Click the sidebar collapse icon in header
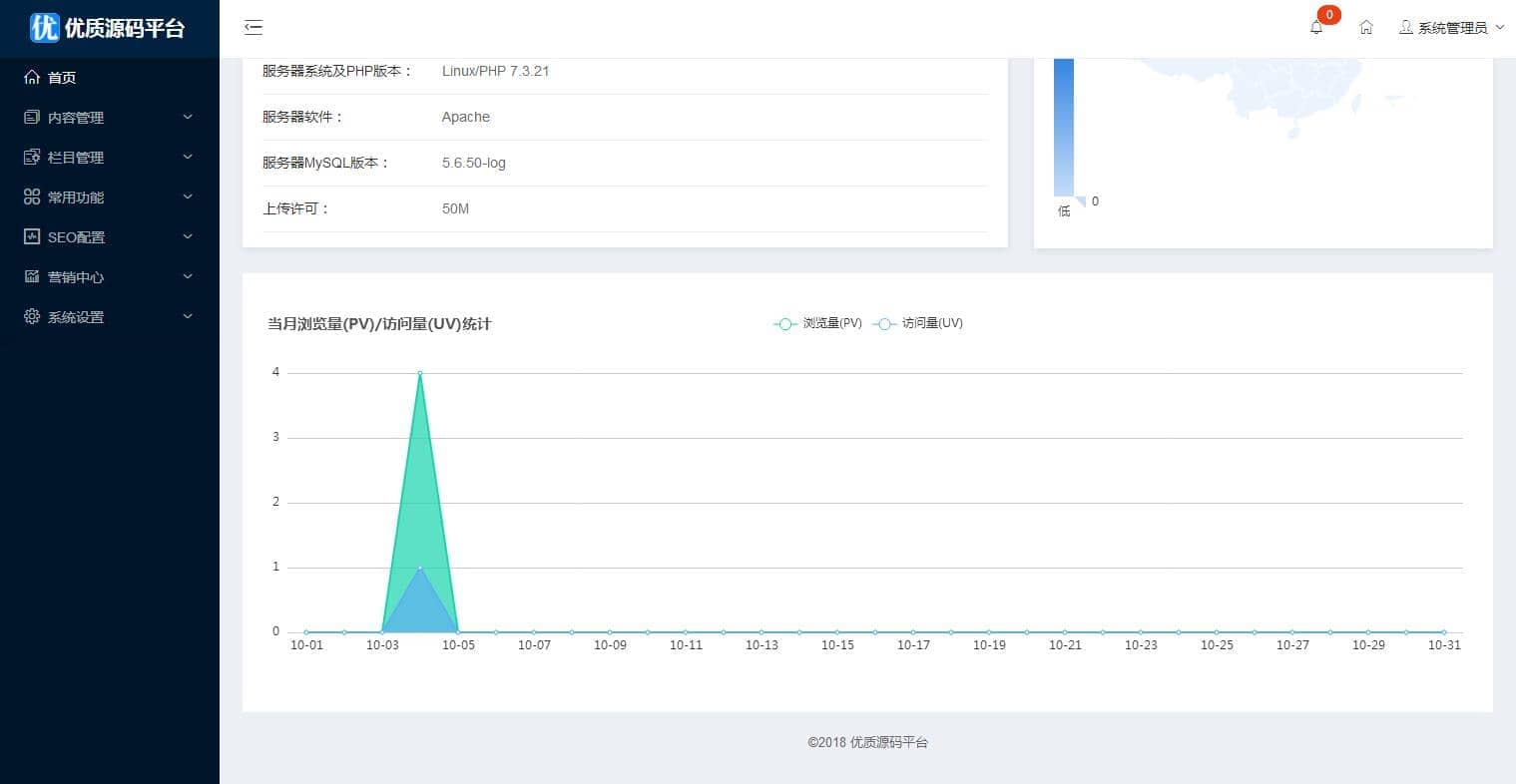Screen dimensions: 1516x784 click(253, 28)
